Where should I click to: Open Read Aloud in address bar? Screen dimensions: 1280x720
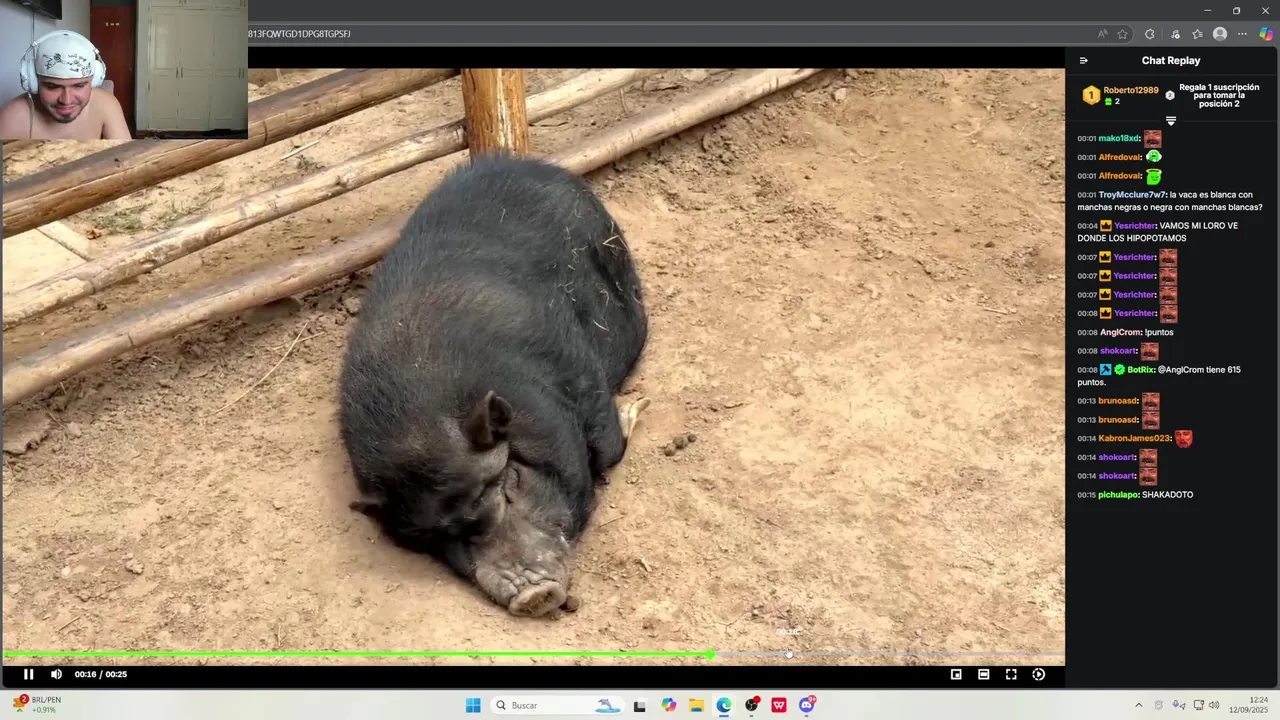click(x=1103, y=34)
